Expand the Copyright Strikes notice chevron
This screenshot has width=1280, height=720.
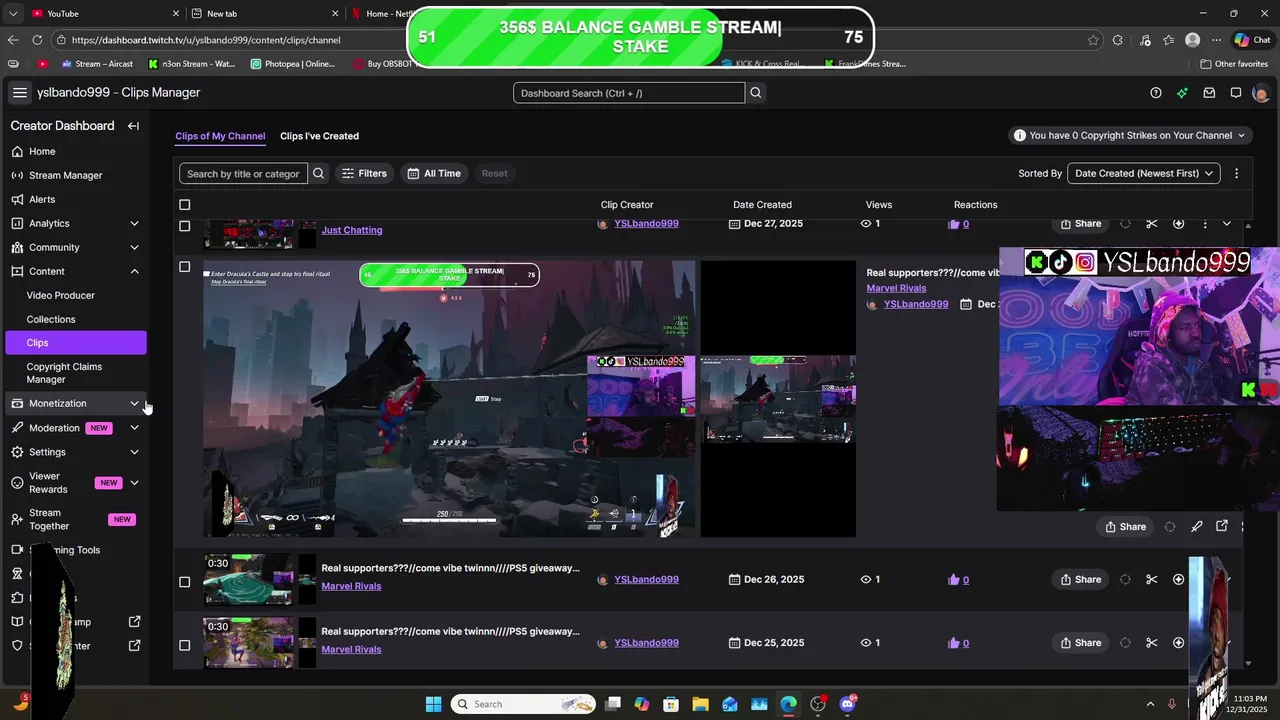click(x=1242, y=135)
